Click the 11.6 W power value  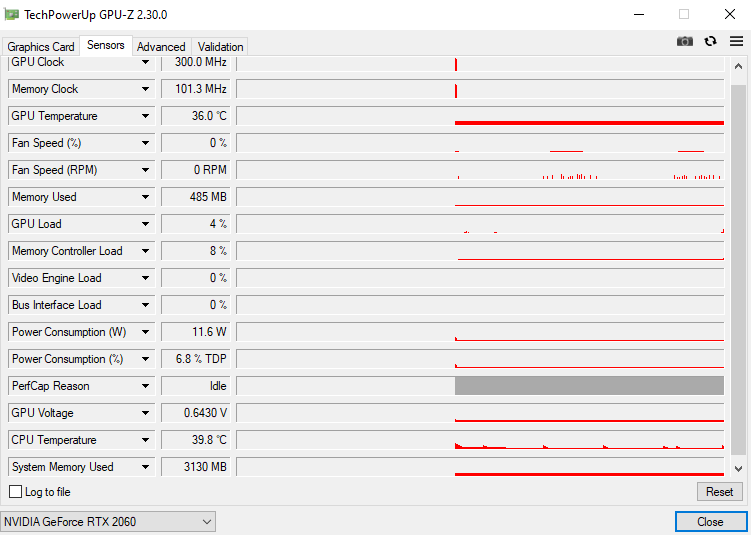point(196,332)
